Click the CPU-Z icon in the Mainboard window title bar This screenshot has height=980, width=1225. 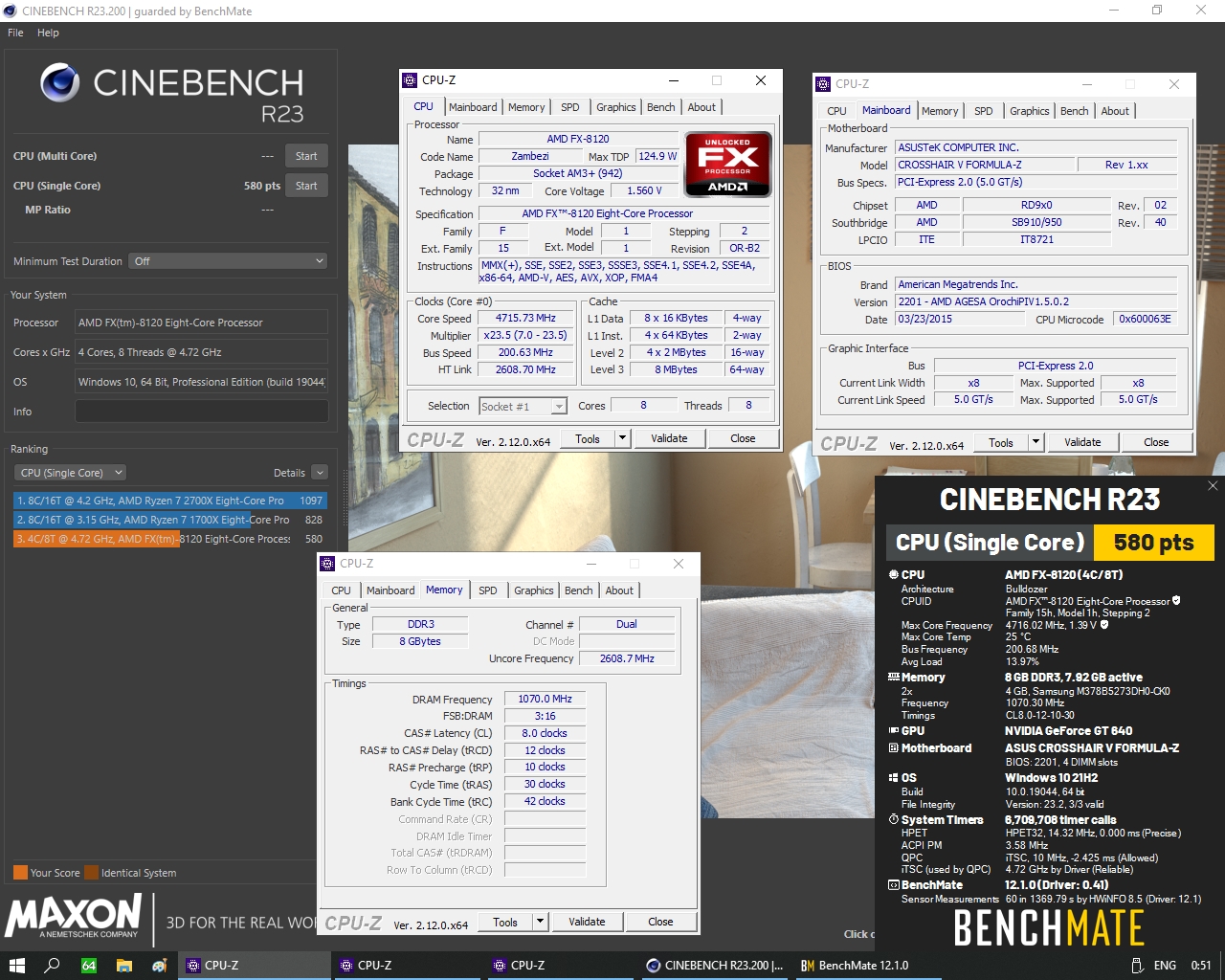point(823,84)
